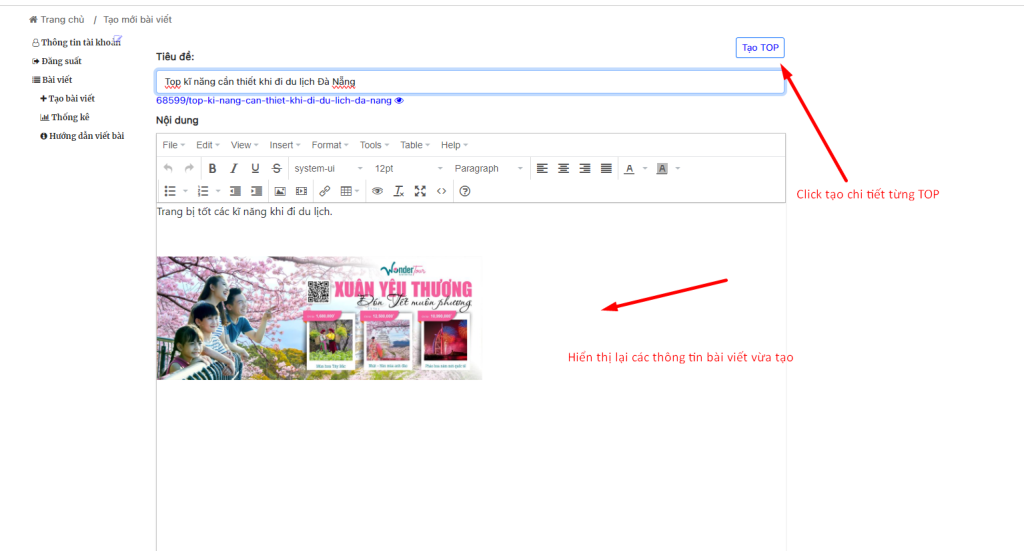Apply the text color swatch

click(629, 169)
